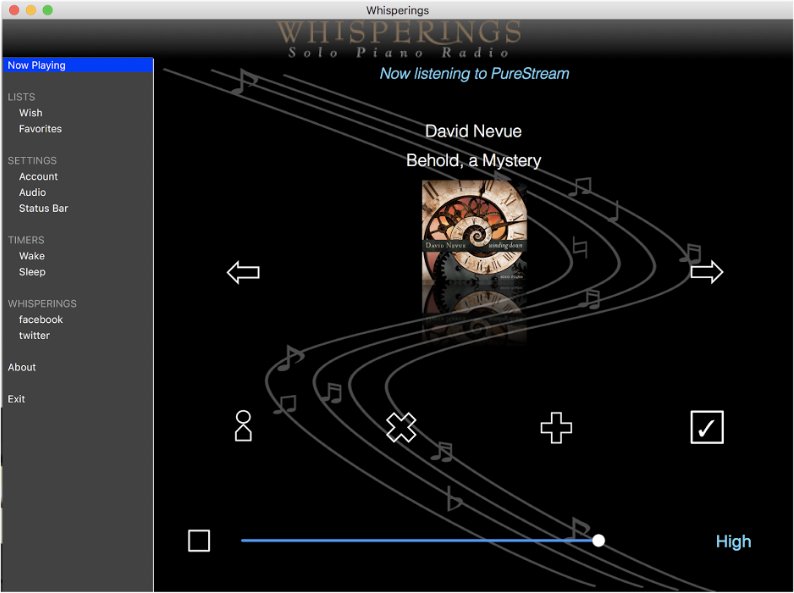Open the Sleep timer
The height and width of the screenshot is (593, 794).
(x=32, y=272)
